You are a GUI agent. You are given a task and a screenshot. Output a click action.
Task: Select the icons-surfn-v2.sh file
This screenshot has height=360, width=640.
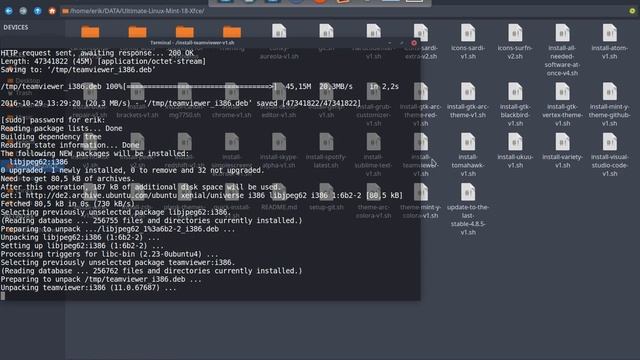tap(515, 42)
